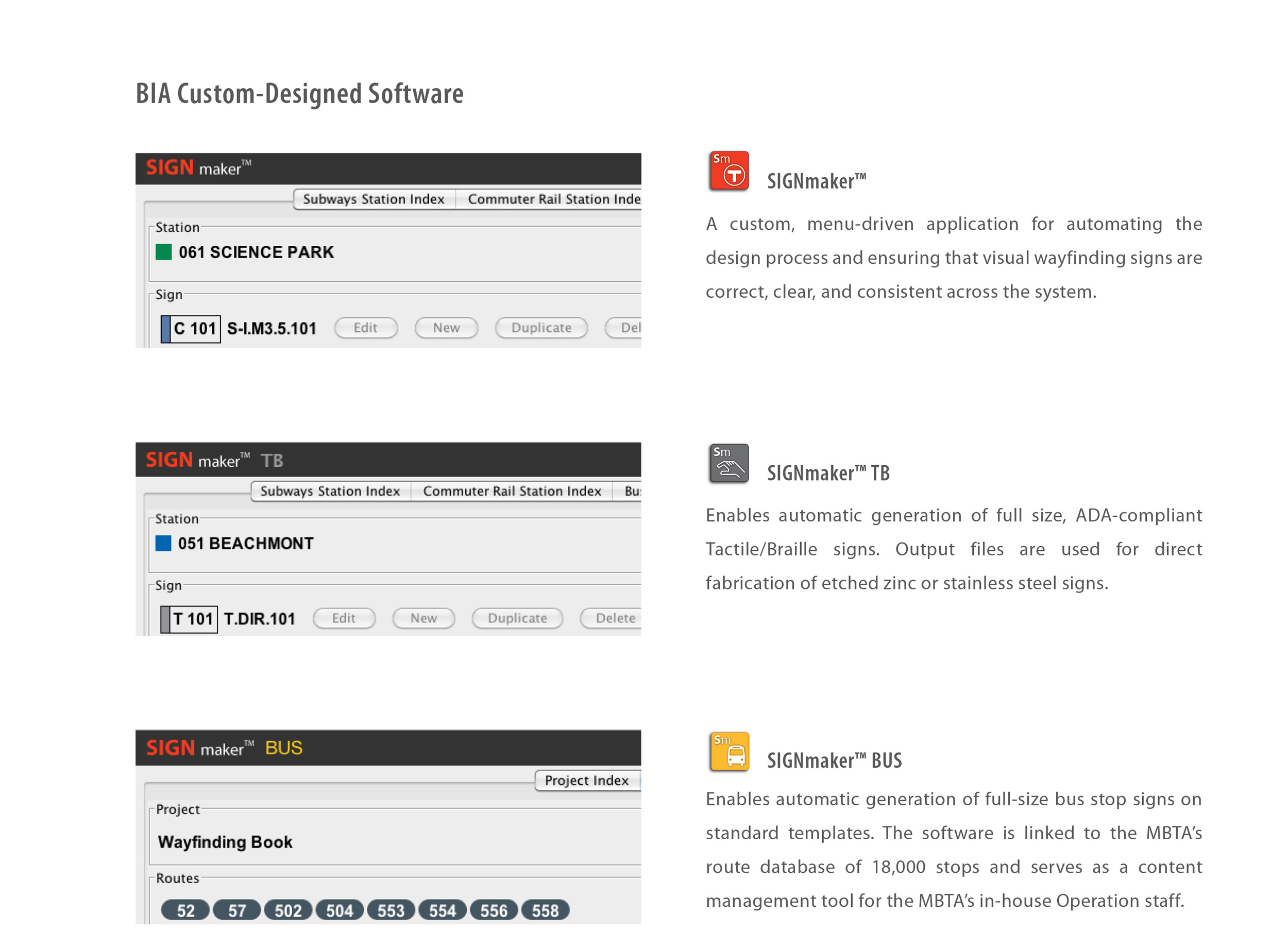Open Commuter Rail Station Index in SIGNmaker TB
Viewport: 1288px width, 949px height.
(x=511, y=490)
